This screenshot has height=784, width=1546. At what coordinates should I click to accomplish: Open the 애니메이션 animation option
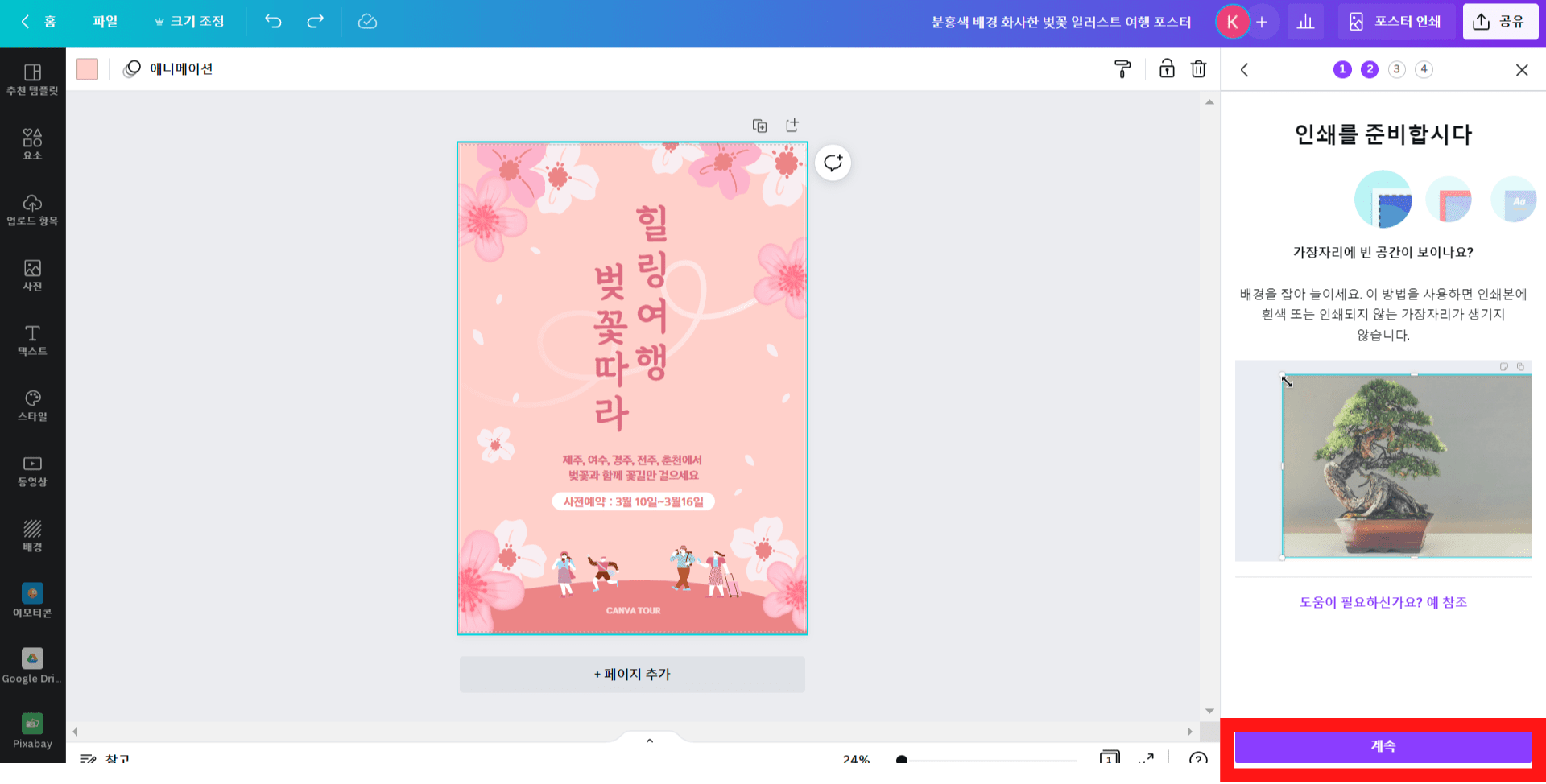click(167, 69)
